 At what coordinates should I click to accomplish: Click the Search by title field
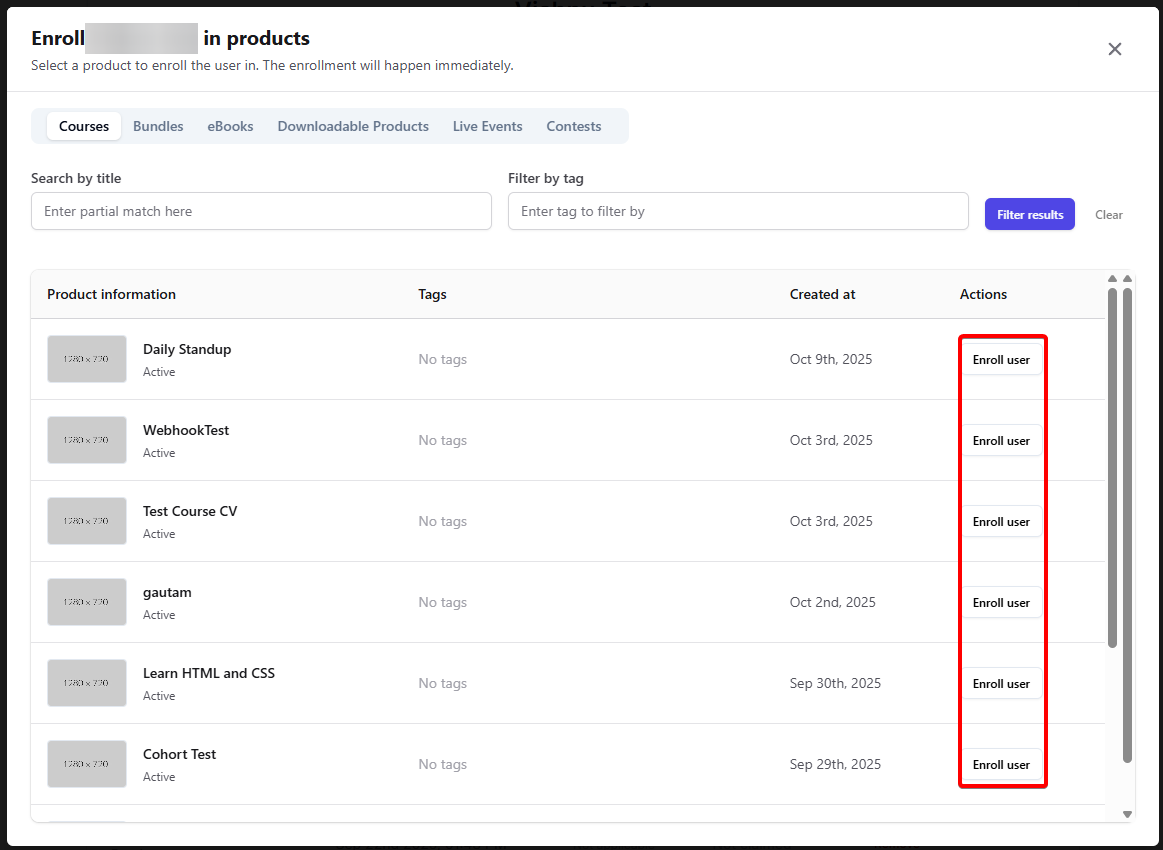[x=261, y=211]
